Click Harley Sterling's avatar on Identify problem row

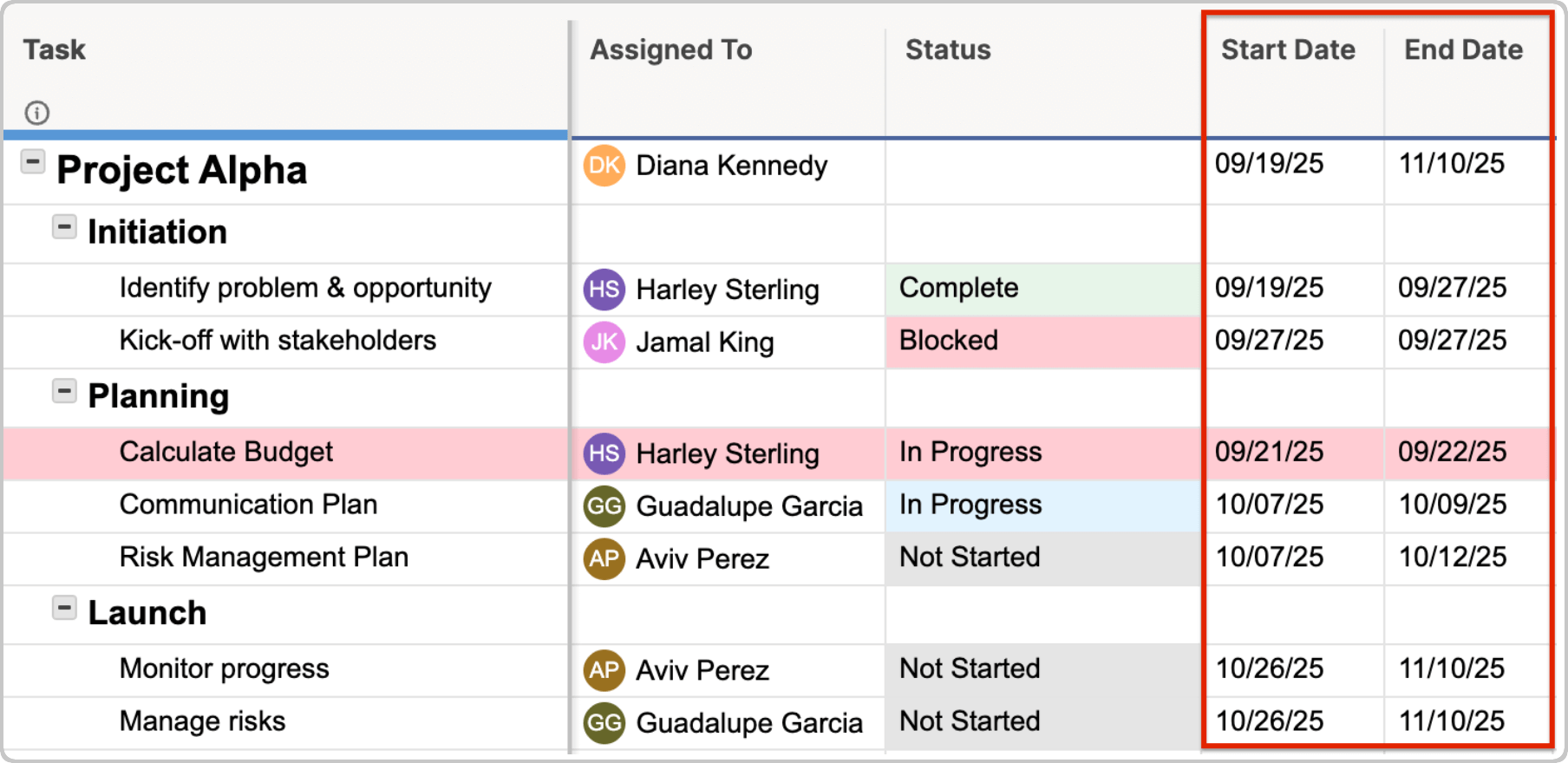tap(604, 290)
